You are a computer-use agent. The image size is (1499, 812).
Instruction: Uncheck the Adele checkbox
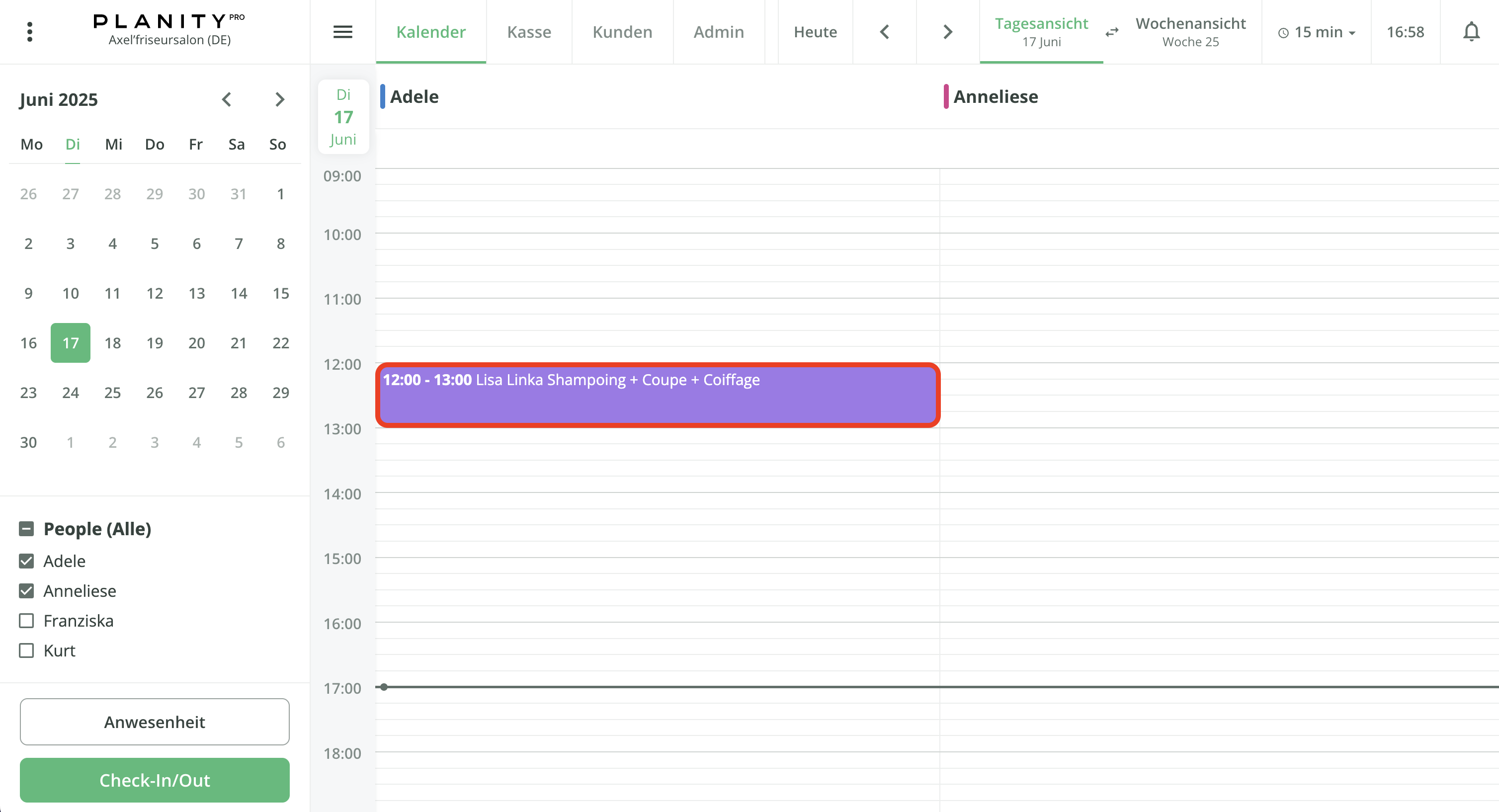(x=26, y=561)
